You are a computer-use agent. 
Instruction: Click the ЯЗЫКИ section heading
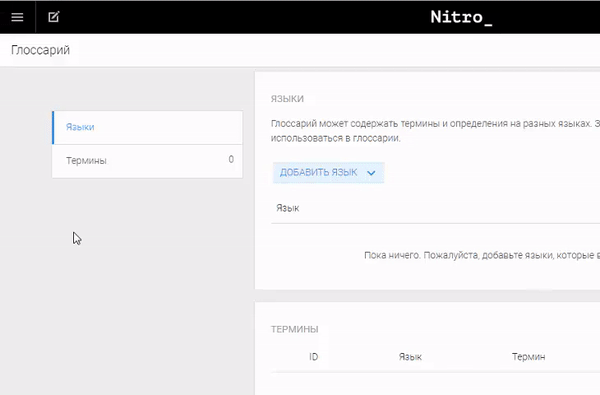point(287,99)
